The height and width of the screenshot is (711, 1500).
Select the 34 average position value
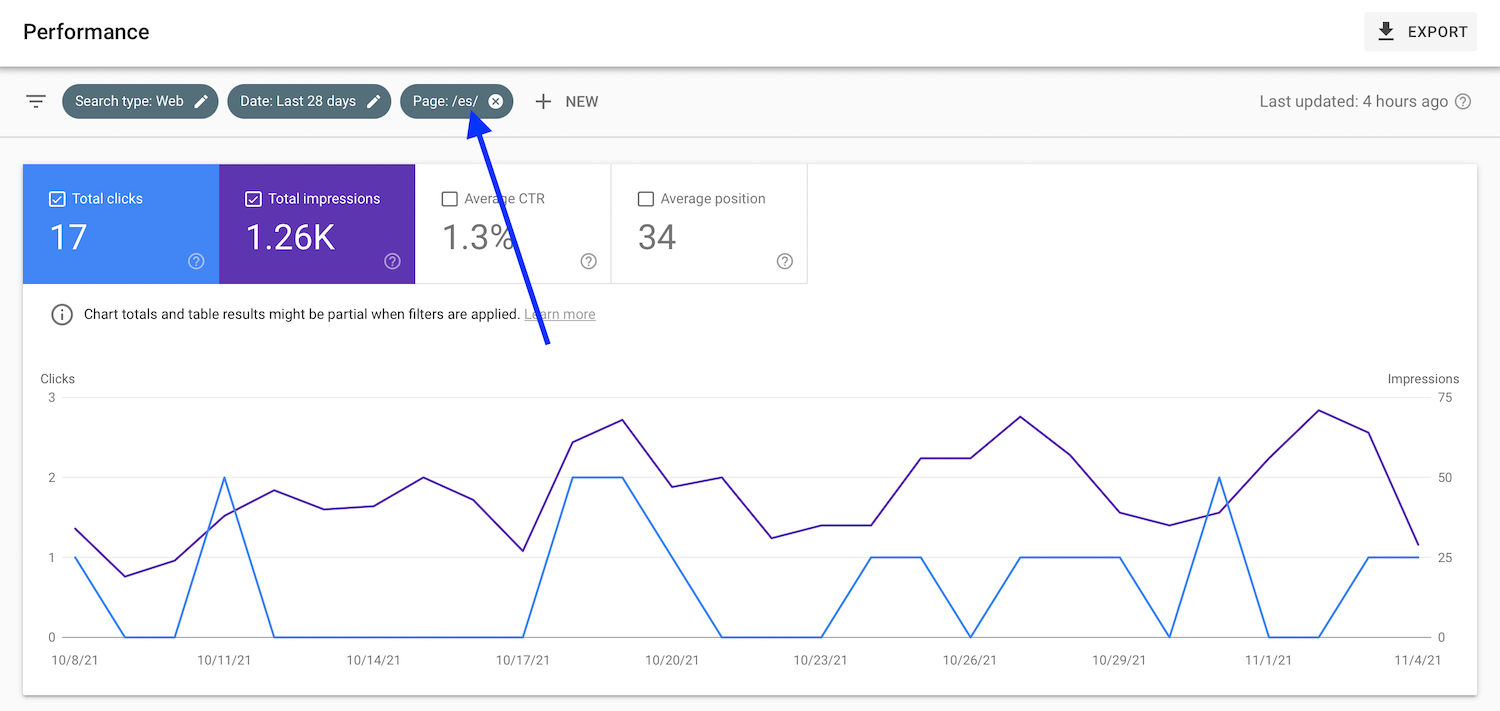pyautogui.click(x=657, y=237)
